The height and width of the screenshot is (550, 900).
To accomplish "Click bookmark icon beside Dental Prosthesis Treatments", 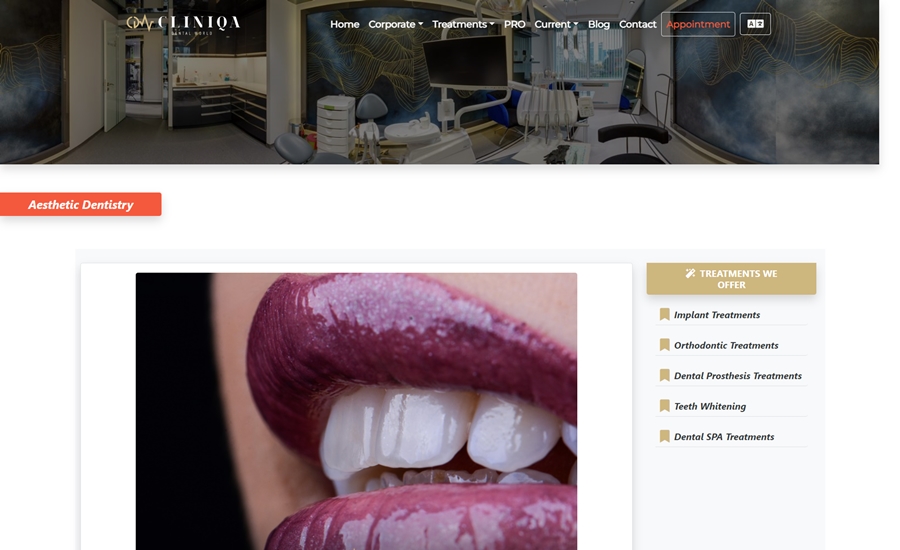I will pyautogui.click(x=664, y=375).
